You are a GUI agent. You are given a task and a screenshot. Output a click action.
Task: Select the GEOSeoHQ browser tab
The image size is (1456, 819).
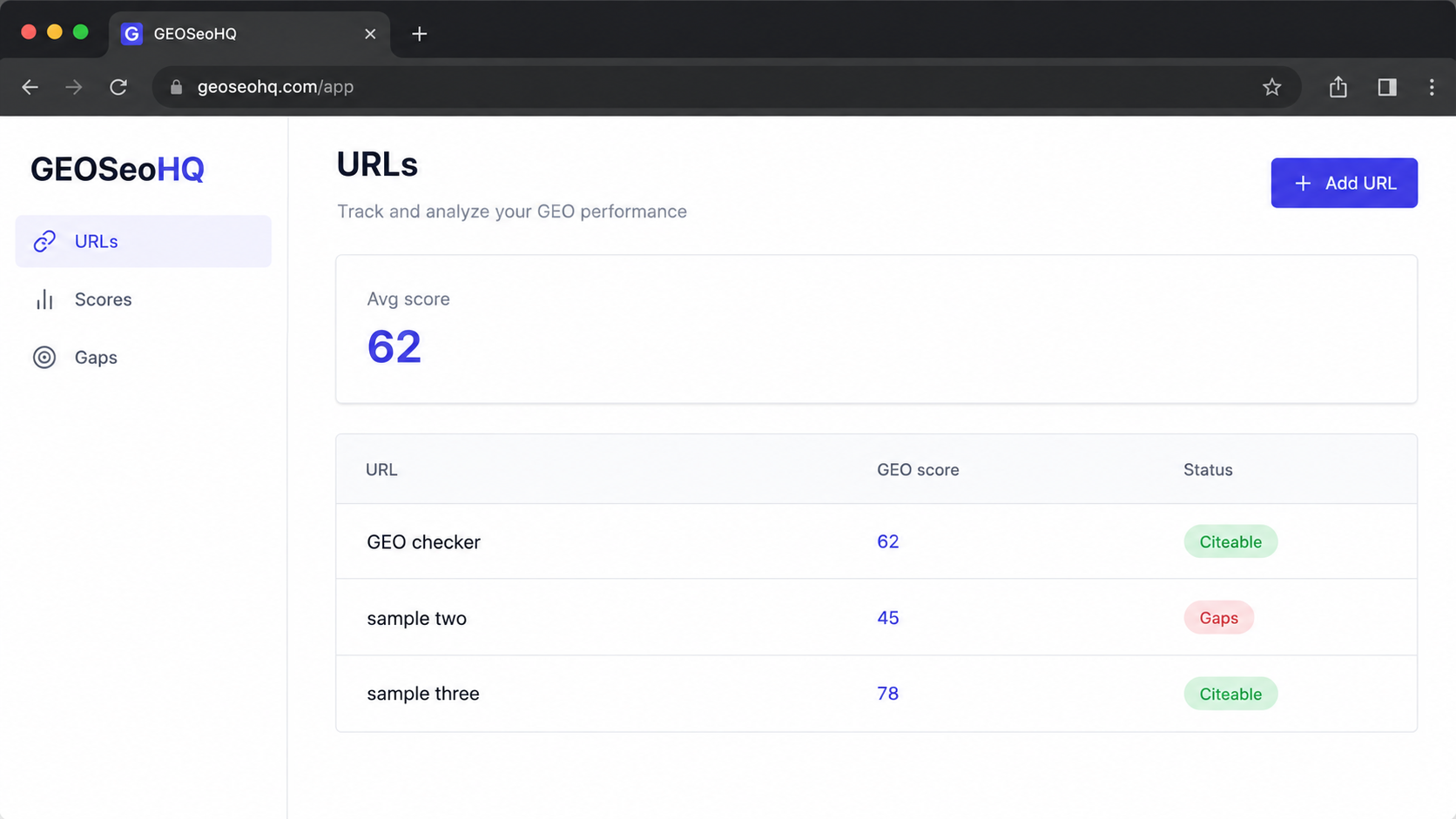(x=249, y=34)
